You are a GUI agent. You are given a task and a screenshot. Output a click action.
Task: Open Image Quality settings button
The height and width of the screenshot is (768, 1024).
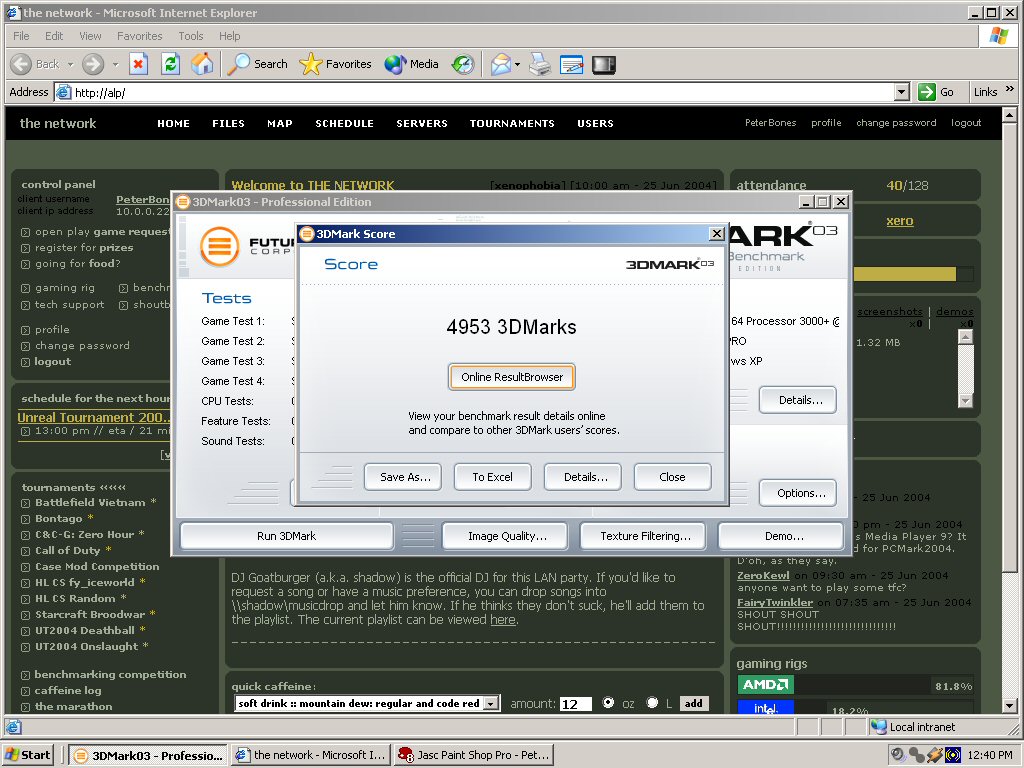507,536
